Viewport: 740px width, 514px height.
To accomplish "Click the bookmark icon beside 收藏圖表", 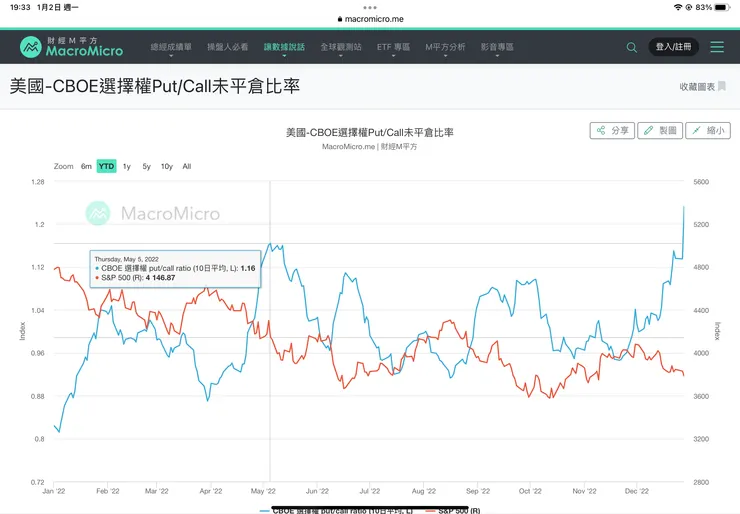I will click(722, 86).
